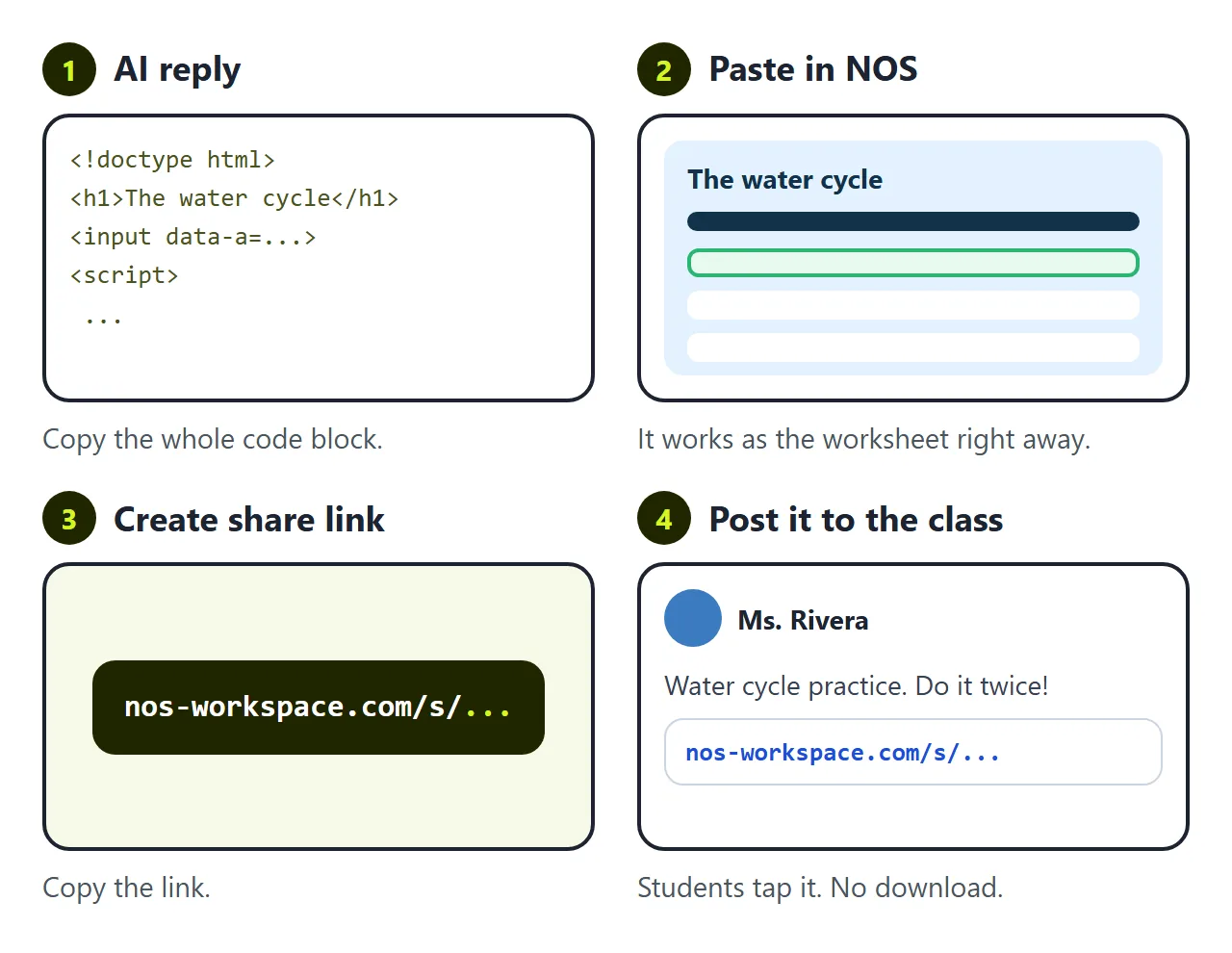Screen dimensions: 1232x953
Task: Click the "Copy the link." caption
Action: point(126,888)
